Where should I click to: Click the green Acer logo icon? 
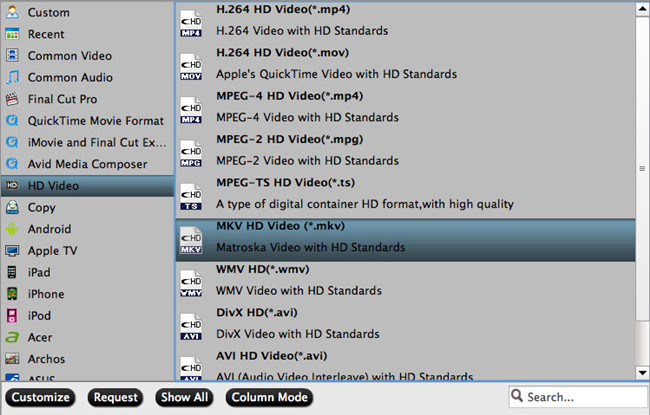coord(12,337)
